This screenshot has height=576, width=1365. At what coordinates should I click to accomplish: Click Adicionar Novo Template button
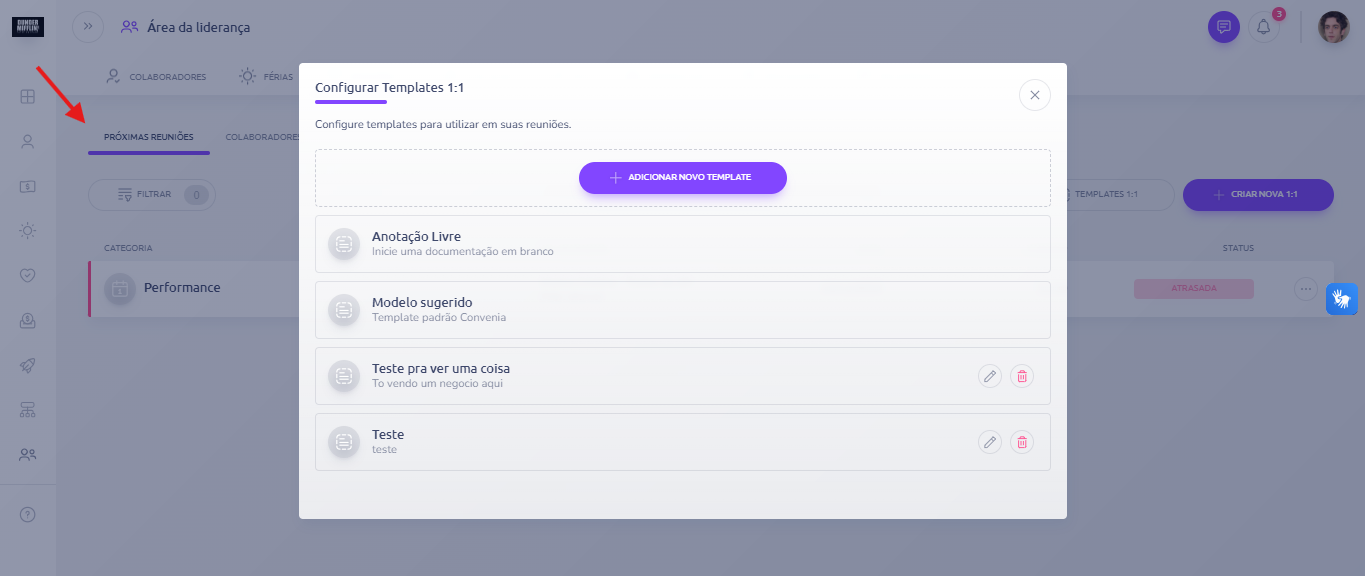683,177
